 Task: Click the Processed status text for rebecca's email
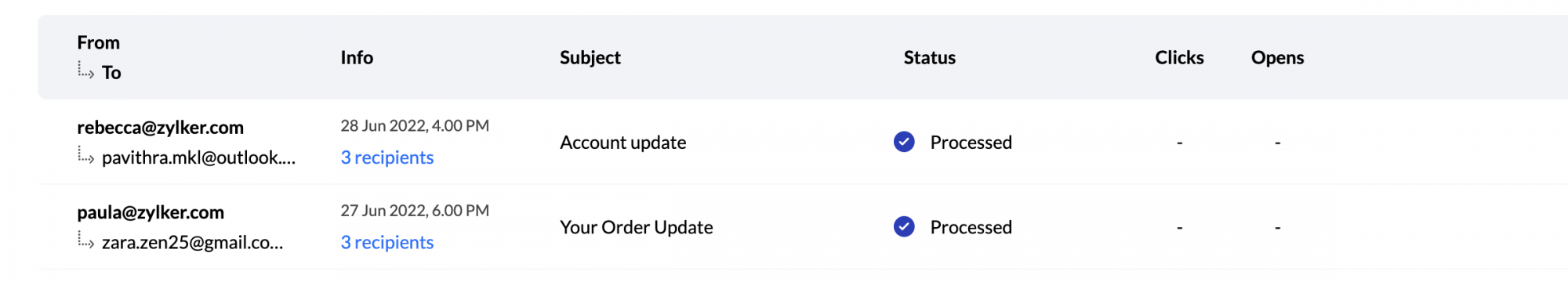[971, 142]
